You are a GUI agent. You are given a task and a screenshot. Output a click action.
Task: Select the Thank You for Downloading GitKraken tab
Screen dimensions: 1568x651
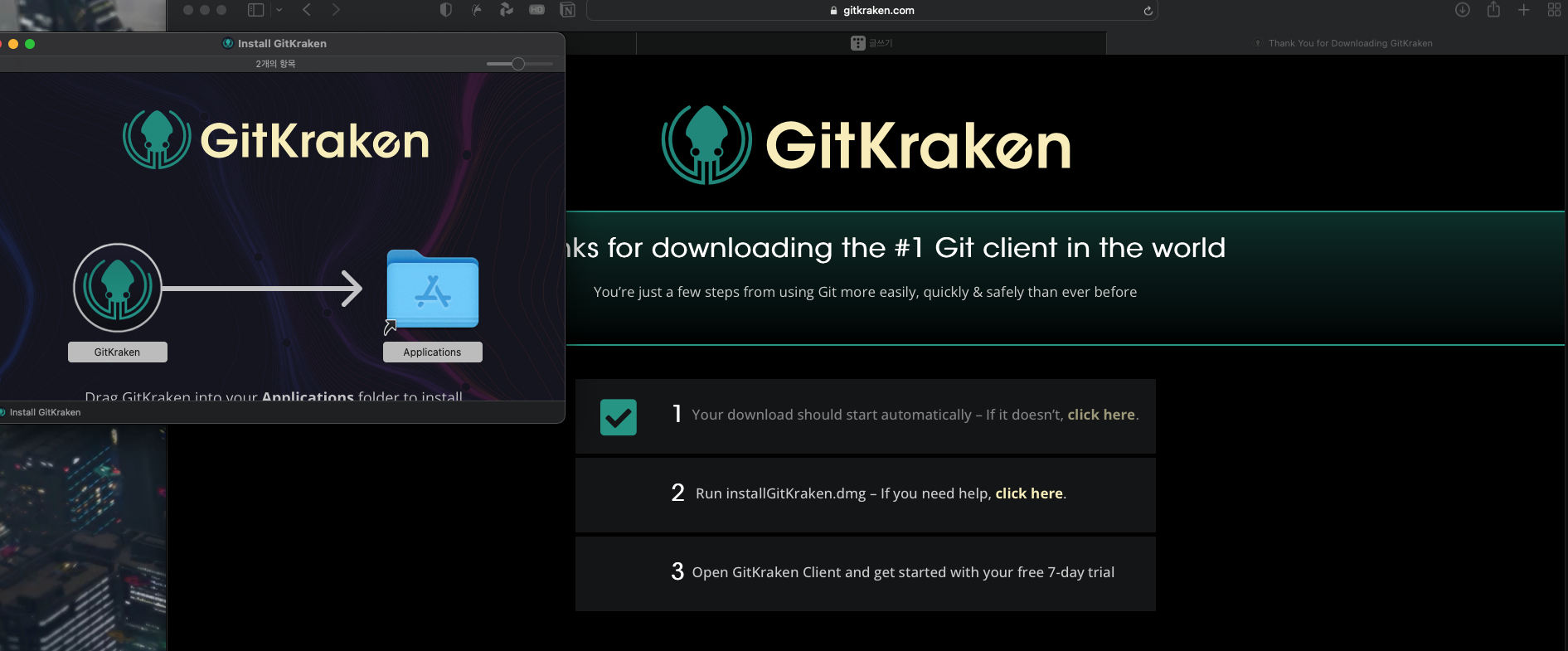1337,43
